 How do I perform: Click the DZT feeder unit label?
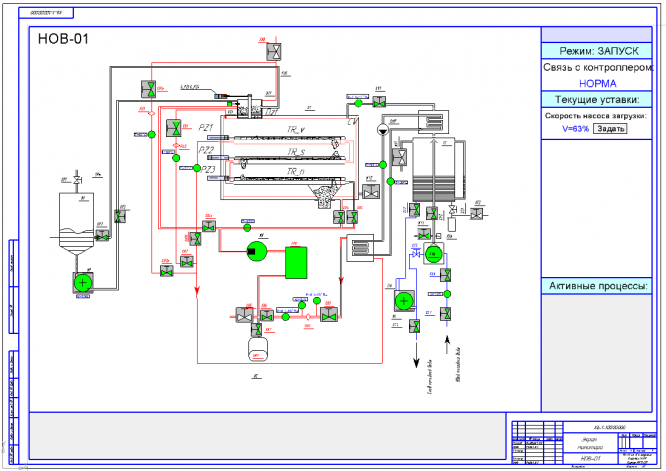(x=272, y=113)
